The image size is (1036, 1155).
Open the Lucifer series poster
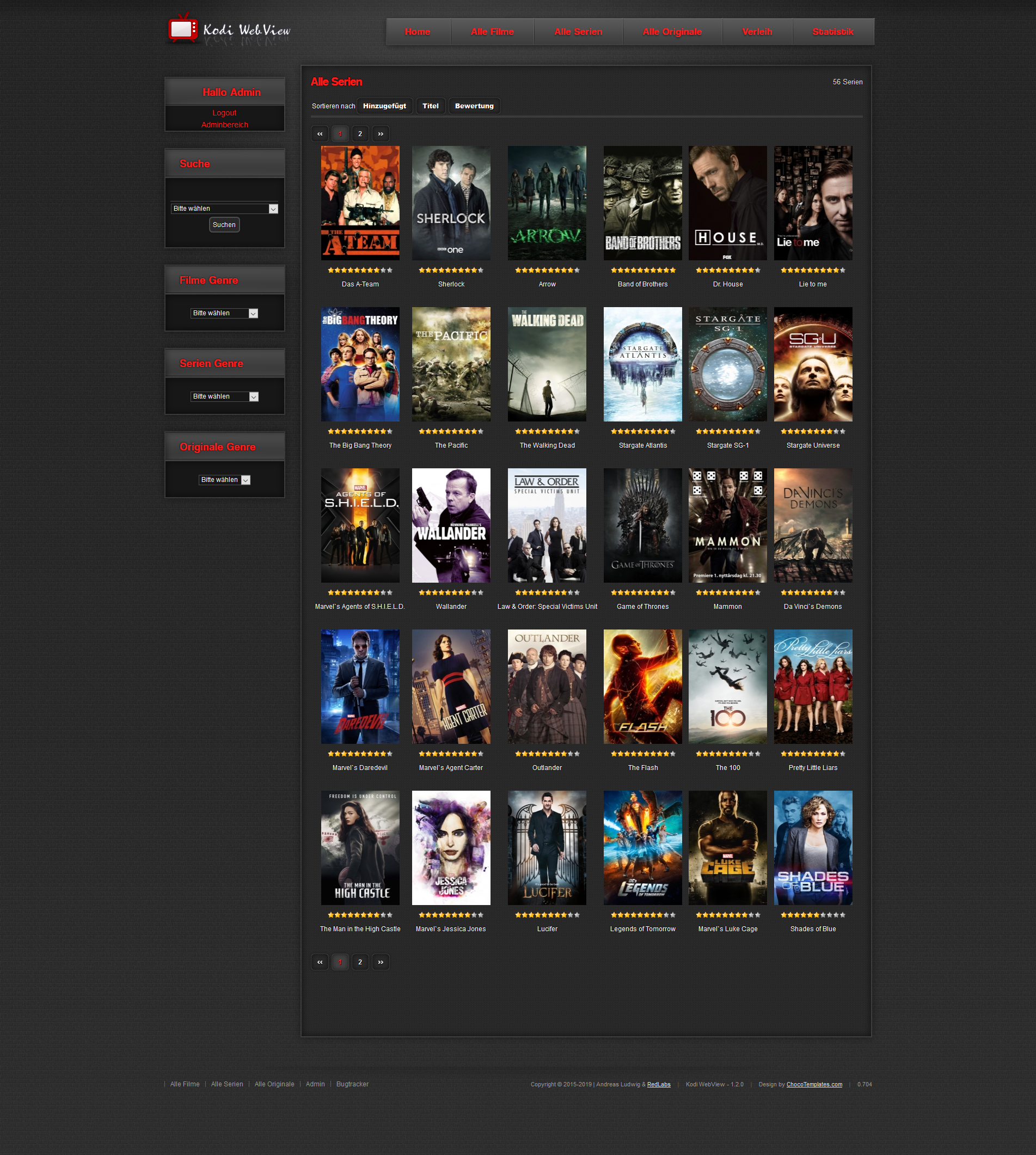[547, 848]
